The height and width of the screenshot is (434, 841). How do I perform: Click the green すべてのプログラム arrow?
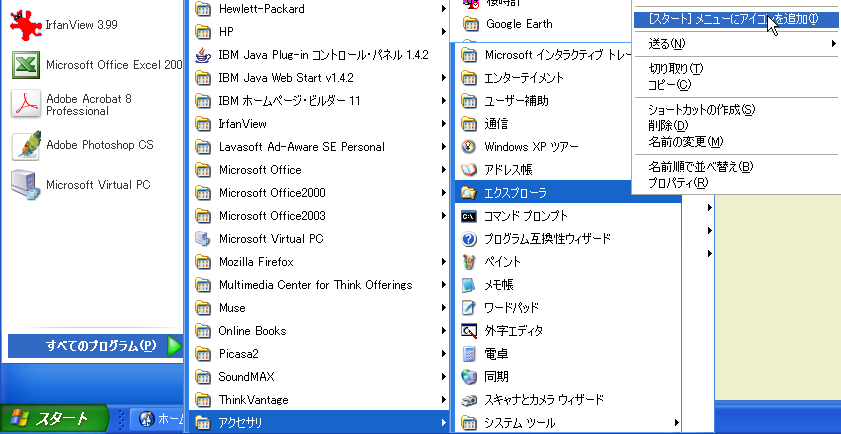[174, 347]
